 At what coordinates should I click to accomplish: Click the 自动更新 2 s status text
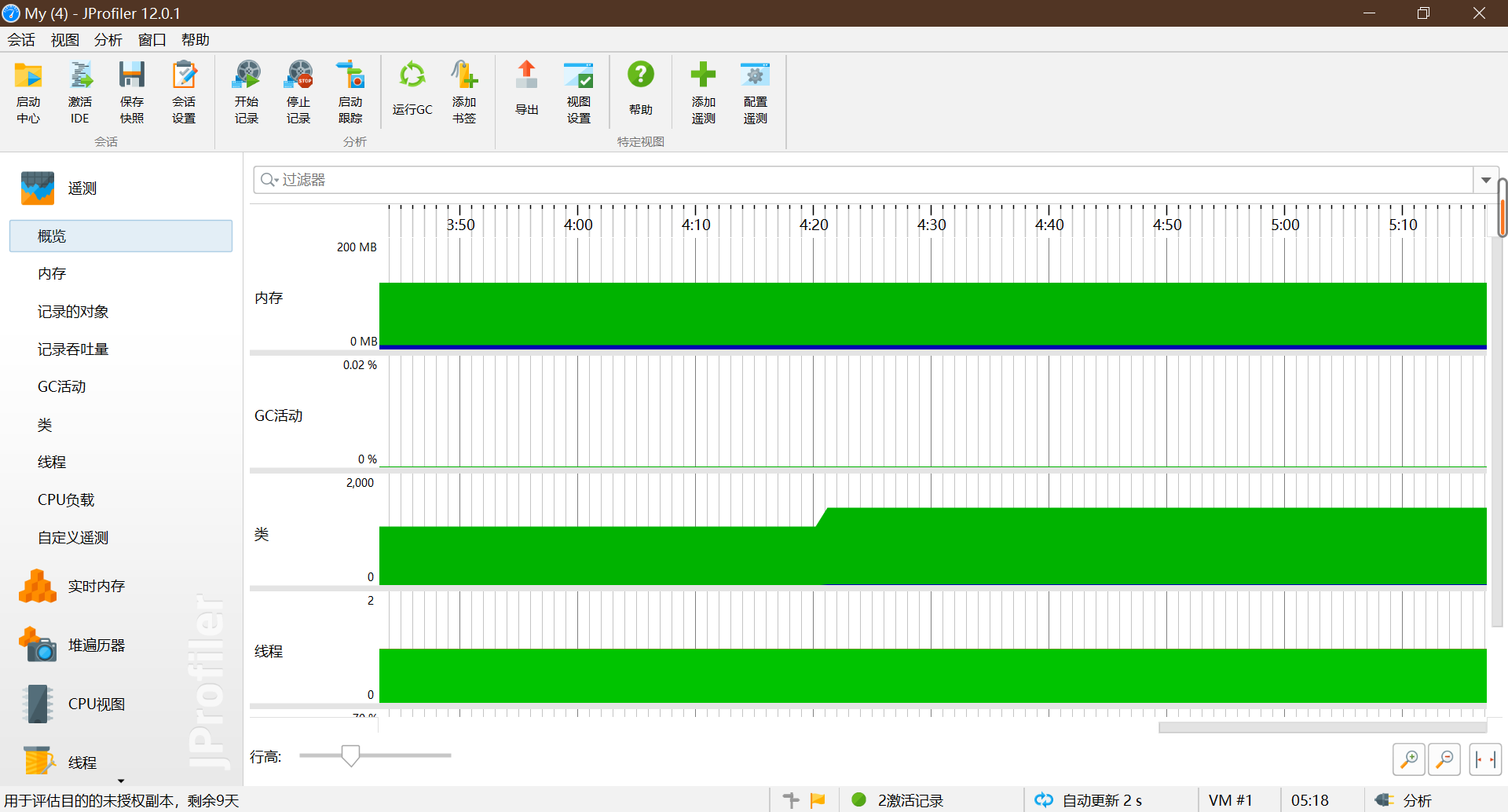[x=1102, y=800]
